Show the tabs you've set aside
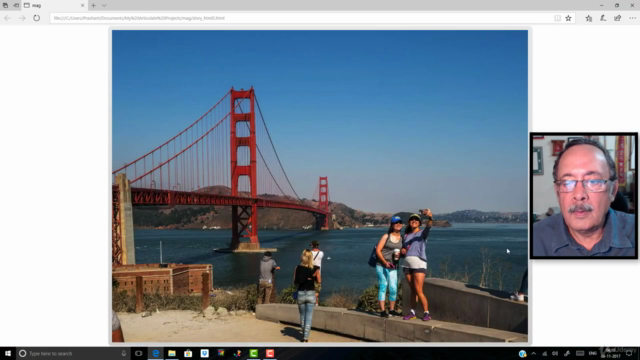The width and height of the screenshot is (640, 360). [5, 5]
